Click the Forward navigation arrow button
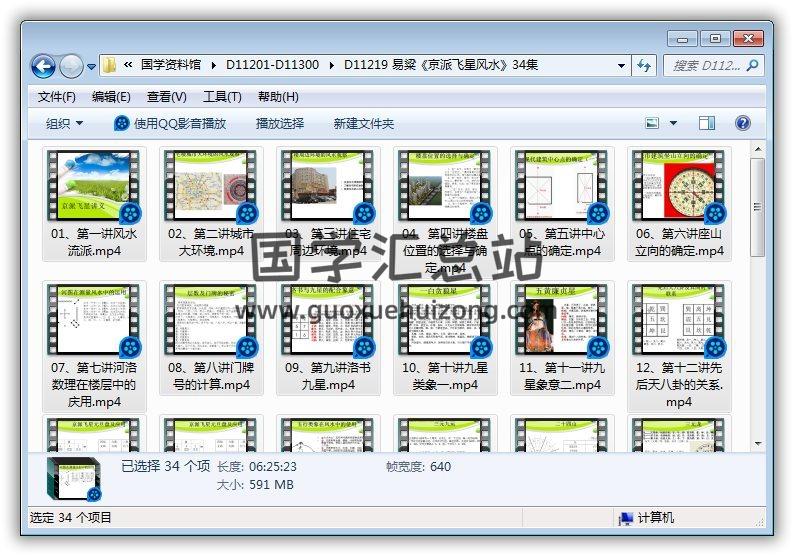The width and height of the screenshot is (794, 556). (x=71, y=66)
